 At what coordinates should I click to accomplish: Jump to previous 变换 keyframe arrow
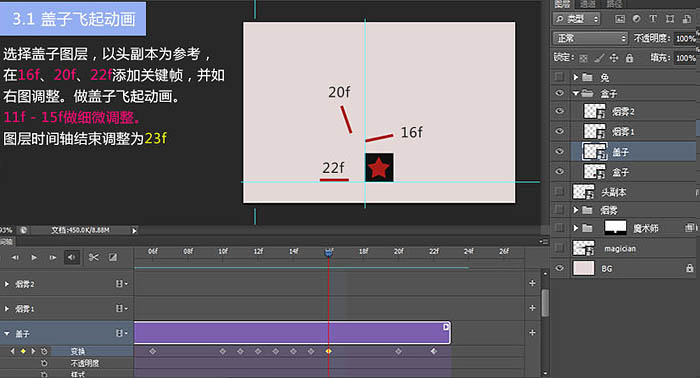pos(12,352)
